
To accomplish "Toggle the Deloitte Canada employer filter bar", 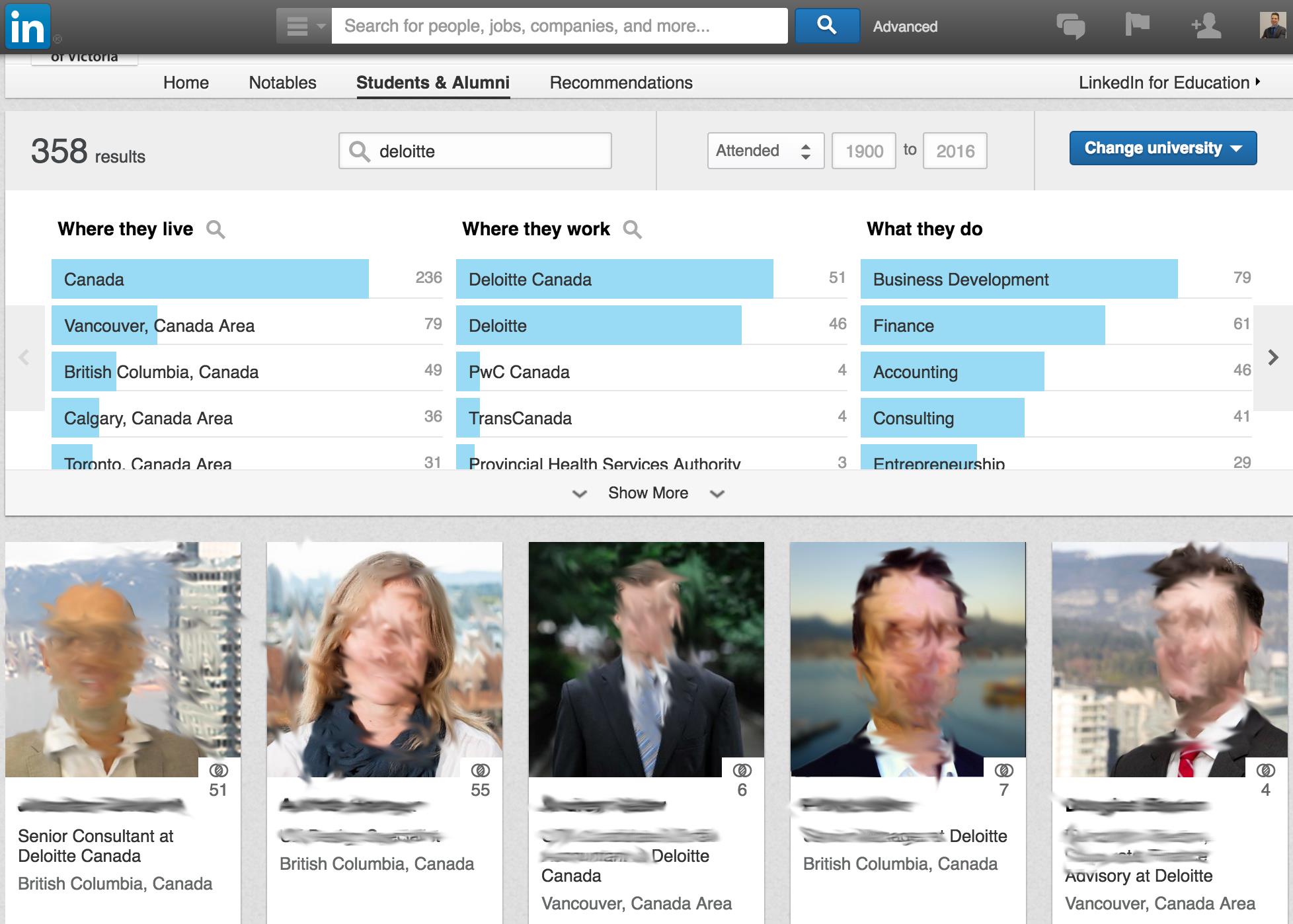I will click(613, 279).
